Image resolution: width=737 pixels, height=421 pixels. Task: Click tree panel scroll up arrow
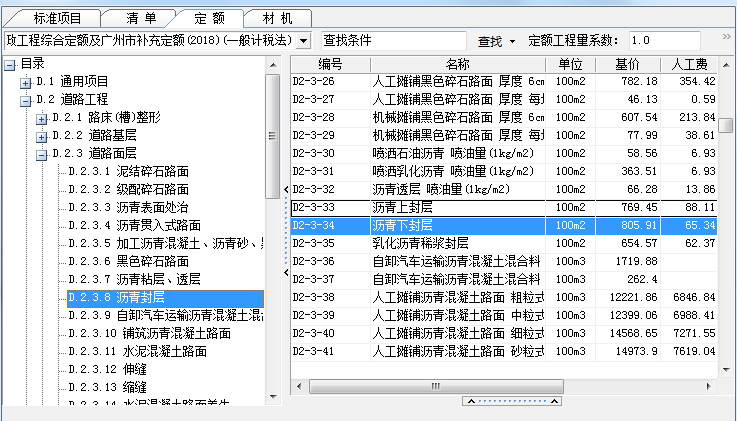point(273,65)
